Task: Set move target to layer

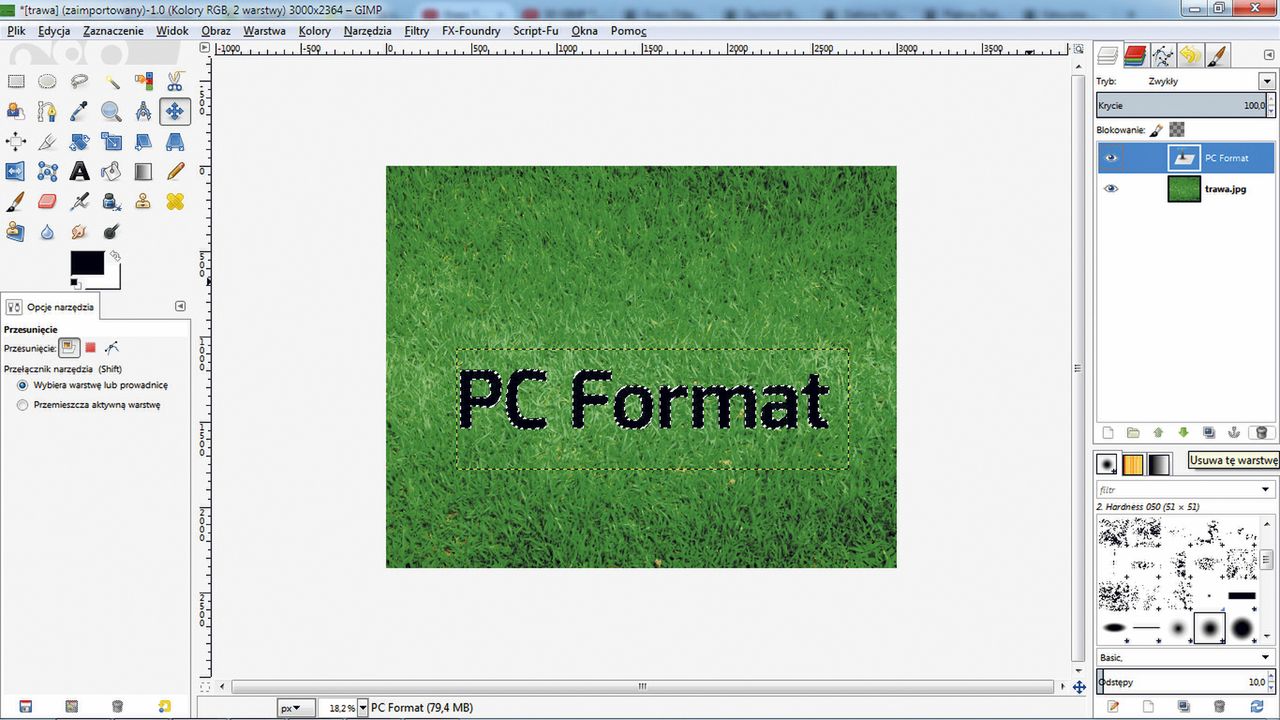Action: 69,348
